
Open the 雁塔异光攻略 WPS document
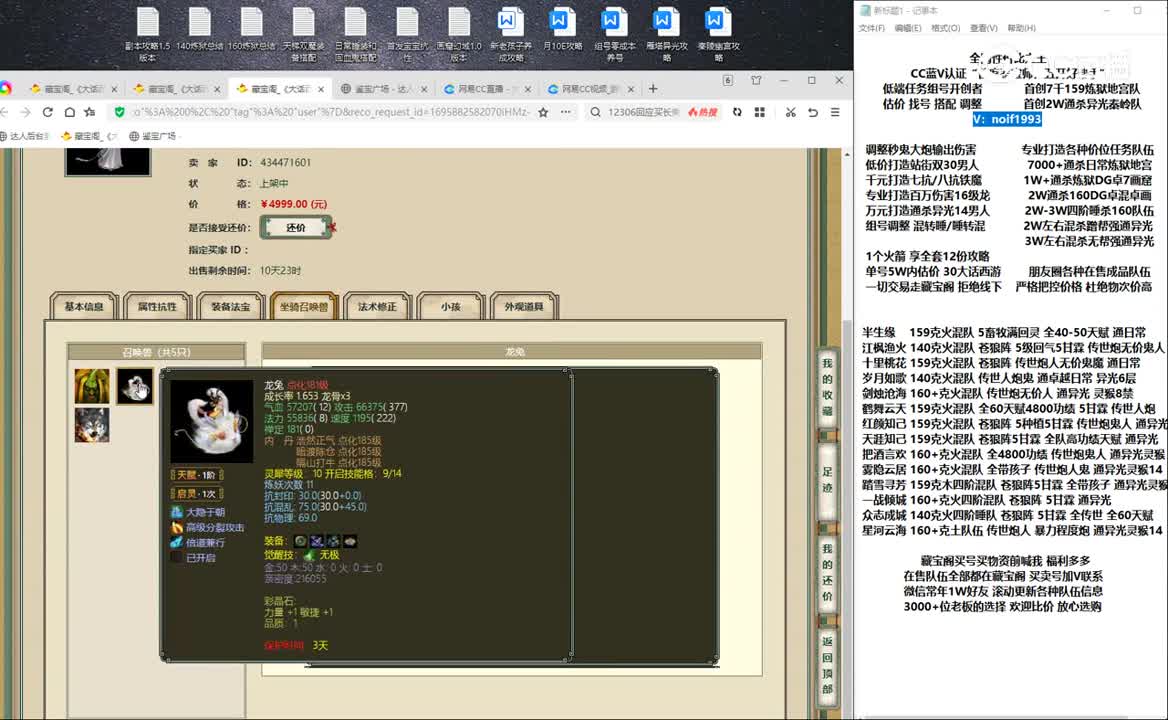667,34
